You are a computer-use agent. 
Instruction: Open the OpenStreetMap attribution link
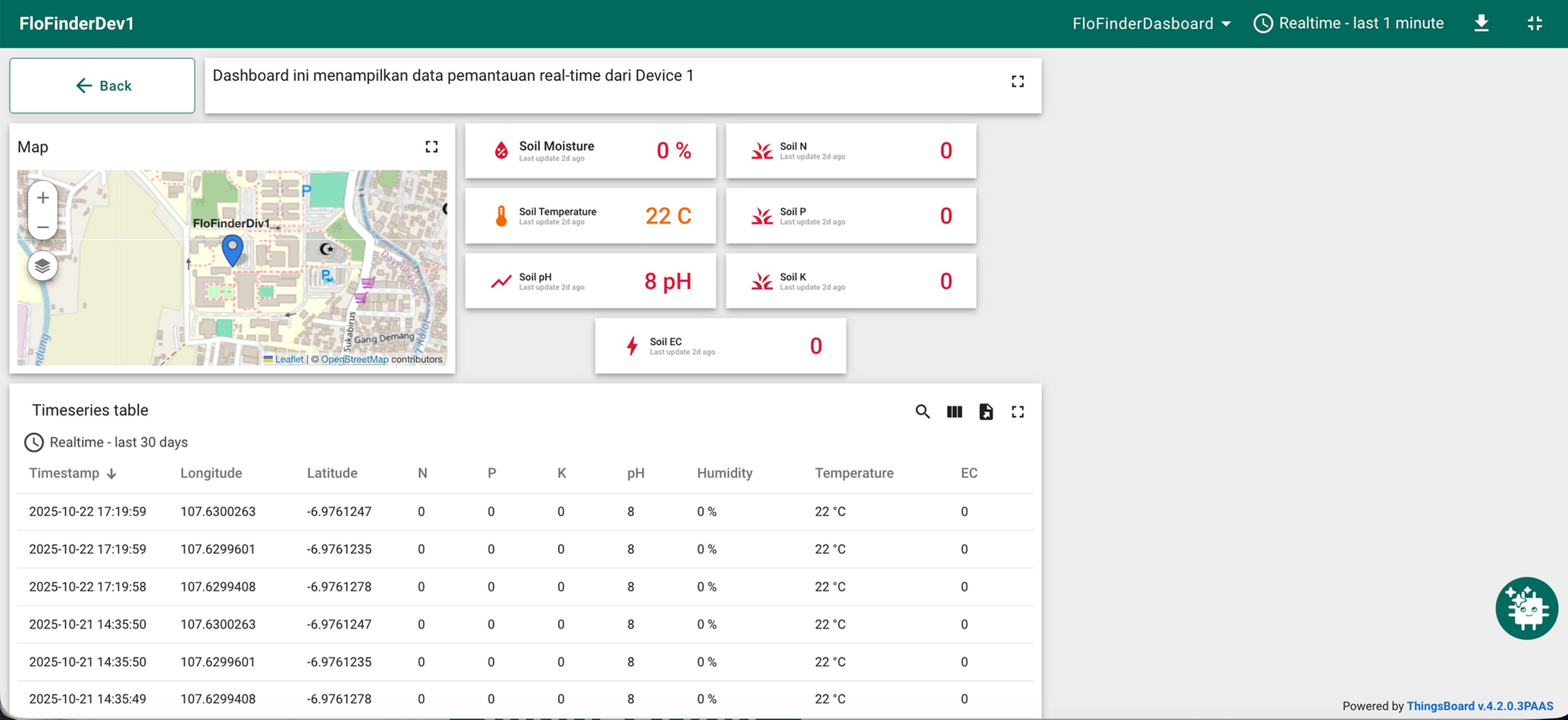pyautogui.click(x=355, y=359)
